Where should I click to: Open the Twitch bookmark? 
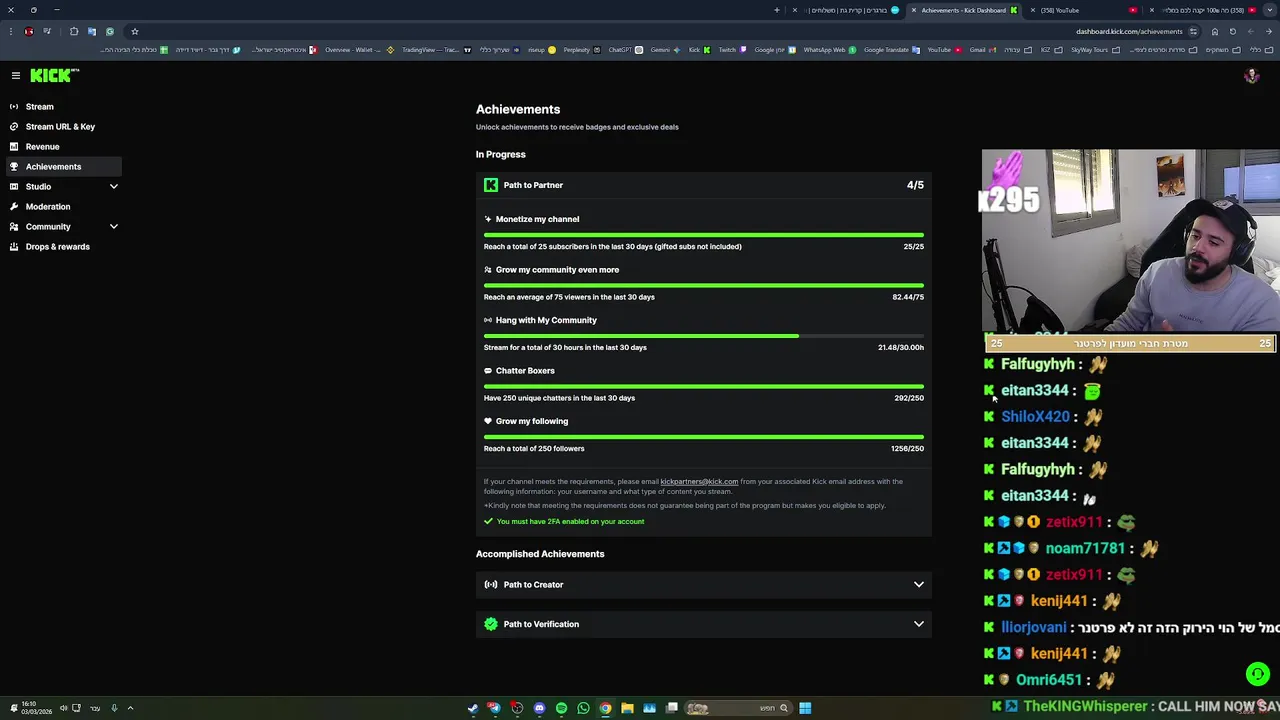(732, 50)
